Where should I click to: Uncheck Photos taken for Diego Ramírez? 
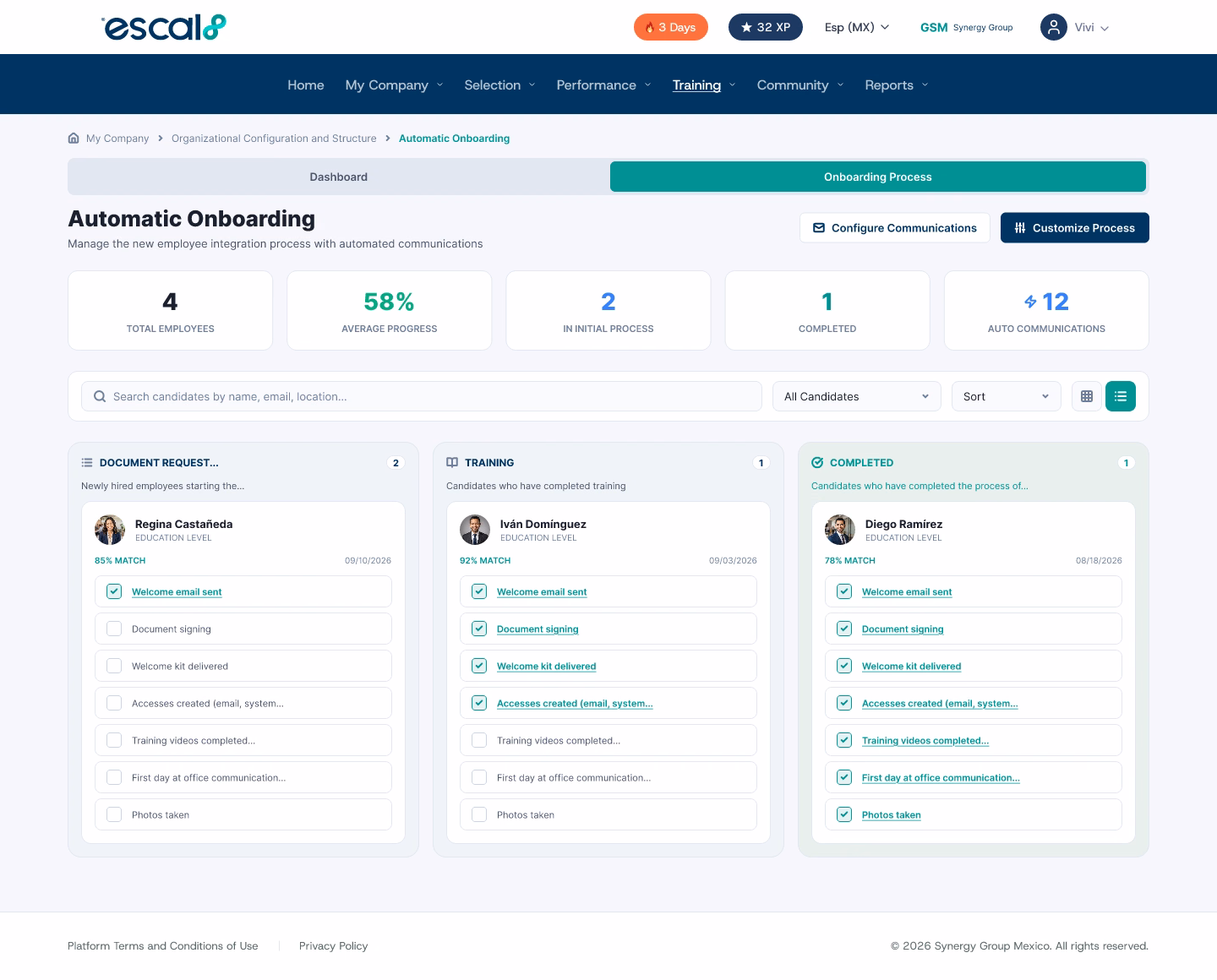coord(844,814)
